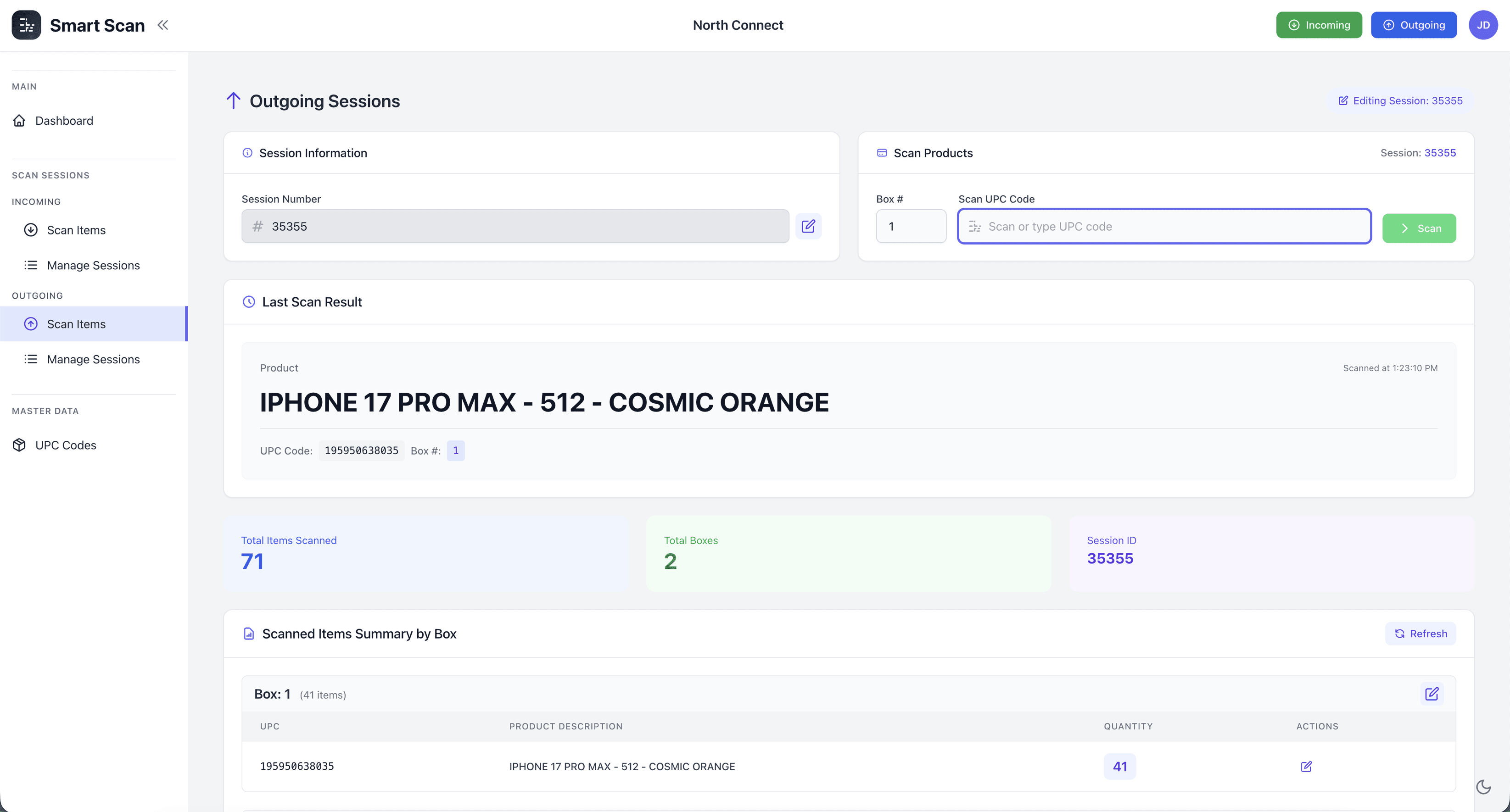Toggle dark mode moon icon
The height and width of the screenshot is (812, 1510).
(x=1483, y=786)
